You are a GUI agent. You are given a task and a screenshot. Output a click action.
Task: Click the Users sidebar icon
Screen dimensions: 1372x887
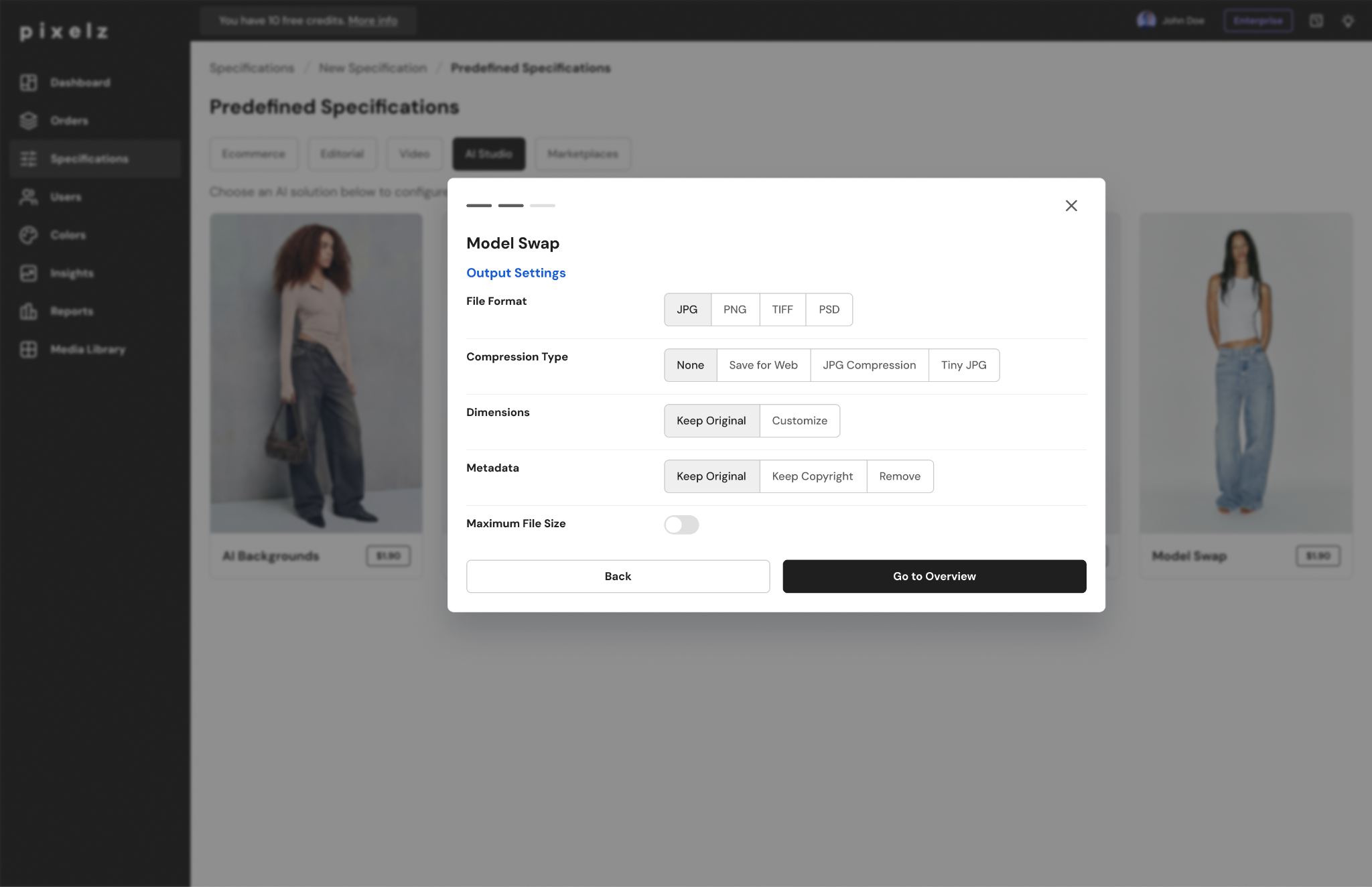[29, 197]
